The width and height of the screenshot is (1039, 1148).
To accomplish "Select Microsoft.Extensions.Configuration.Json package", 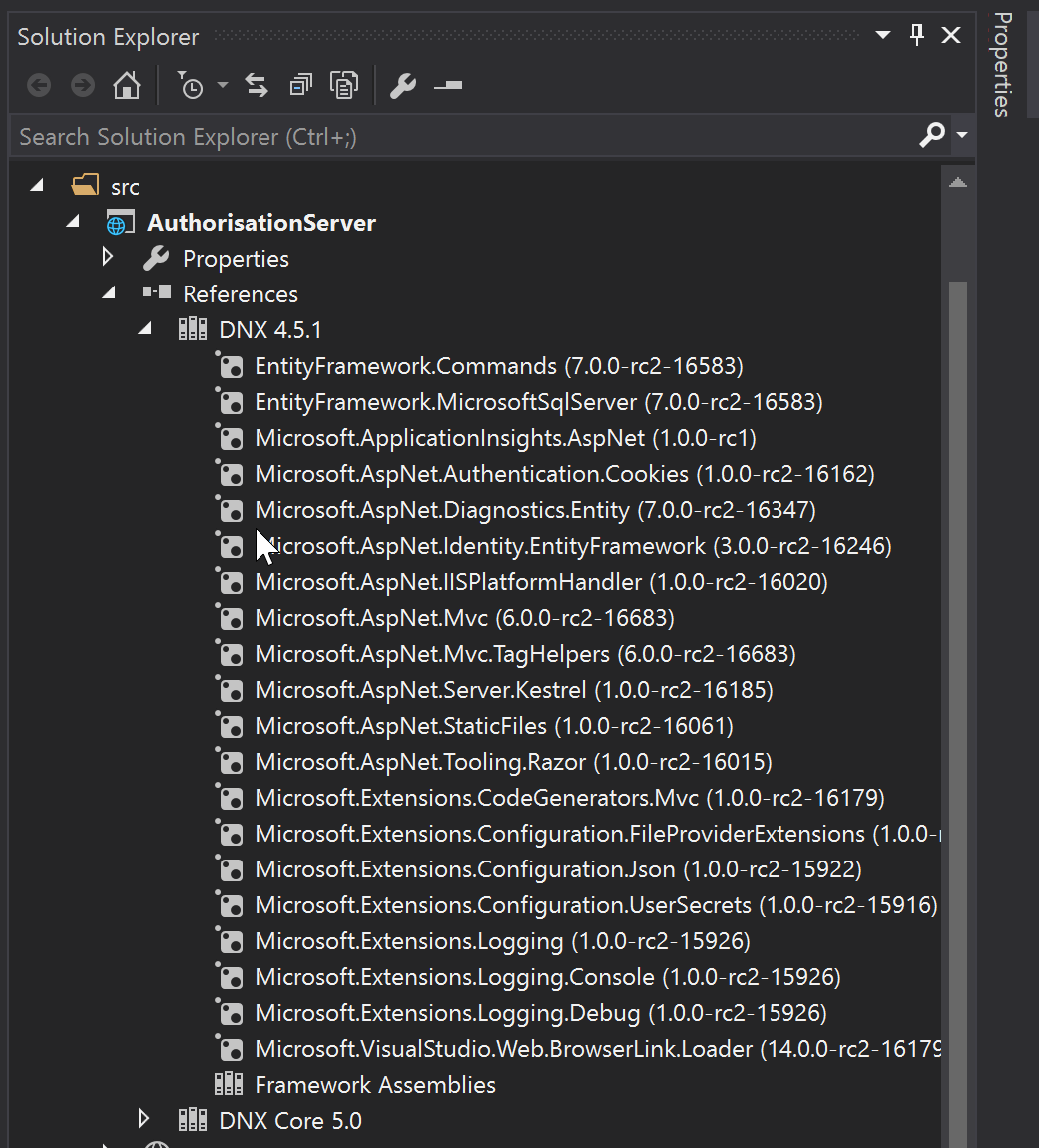I will 558,868.
